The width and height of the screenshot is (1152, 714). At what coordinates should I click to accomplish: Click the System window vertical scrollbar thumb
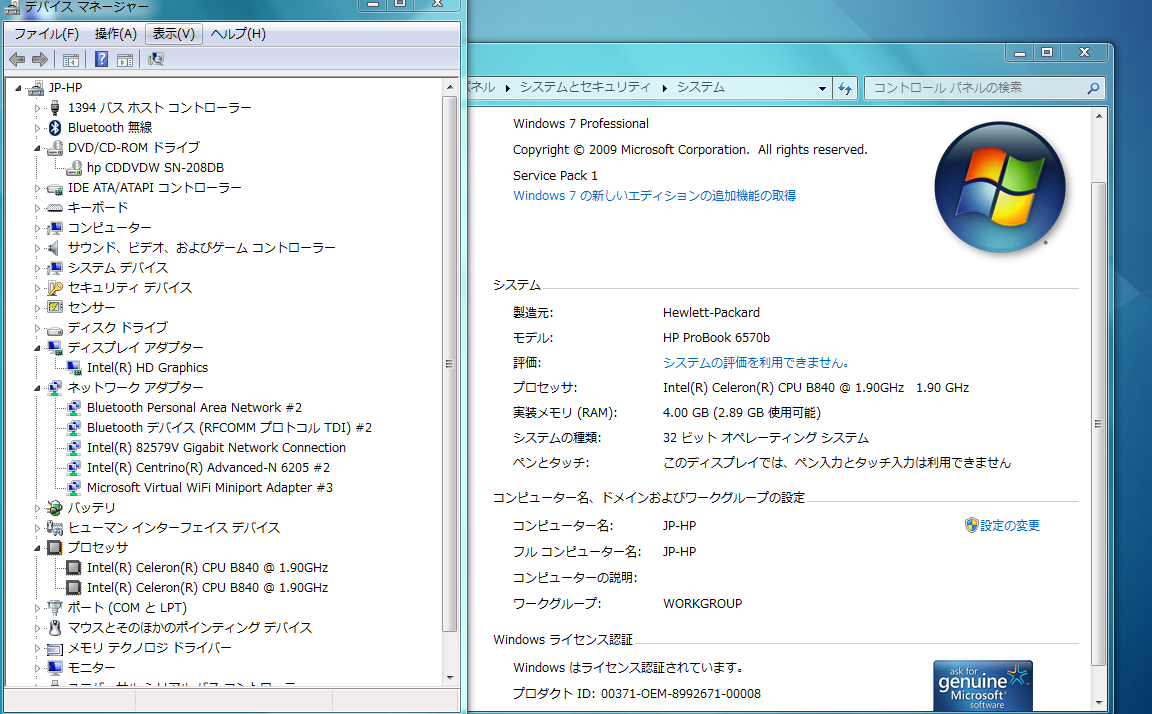(1098, 424)
